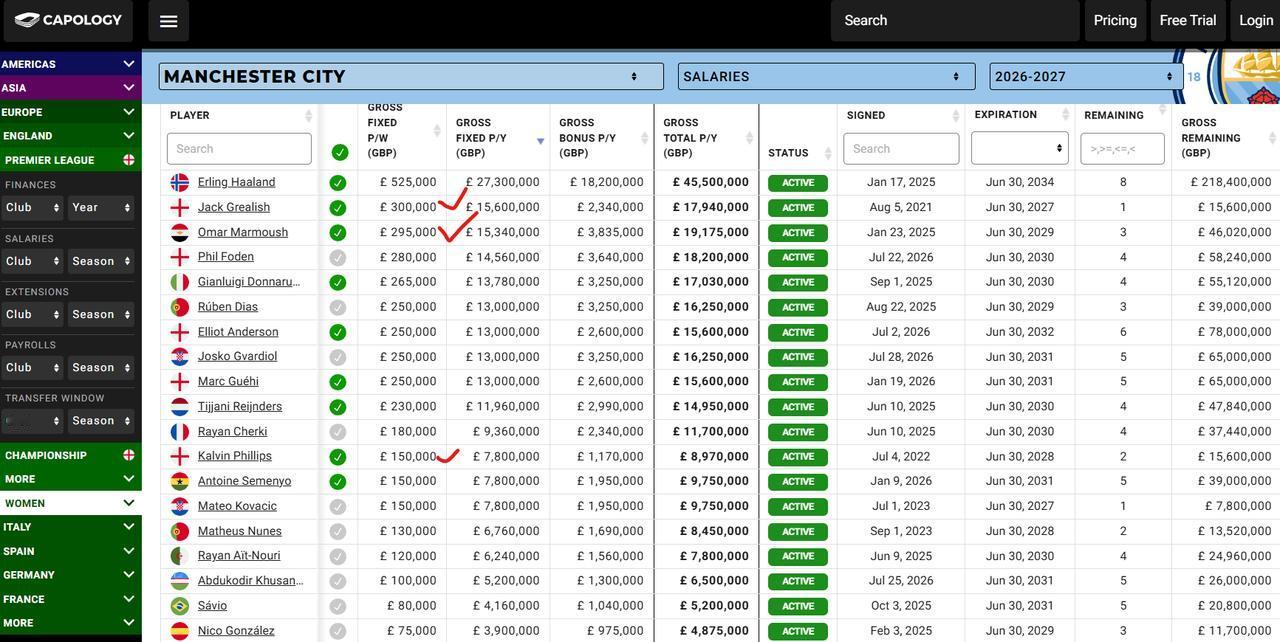
Task: Sort by Gross Bonus P/Y column arrows
Action: tap(645, 138)
